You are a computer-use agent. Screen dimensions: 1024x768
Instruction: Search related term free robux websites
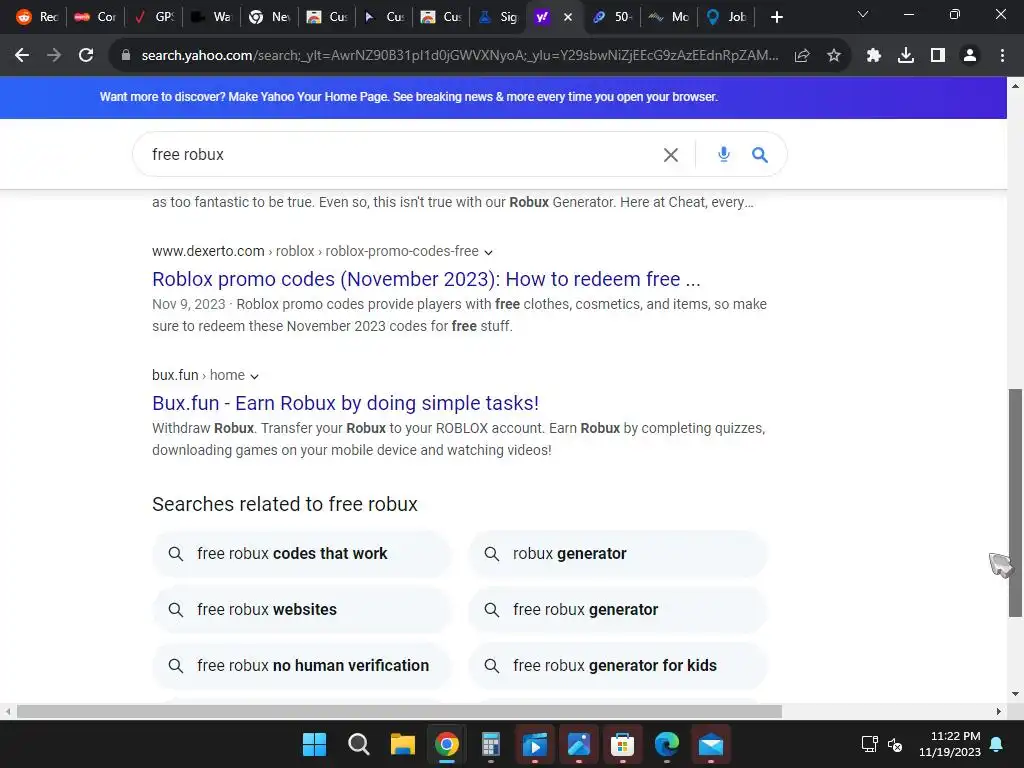click(301, 610)
